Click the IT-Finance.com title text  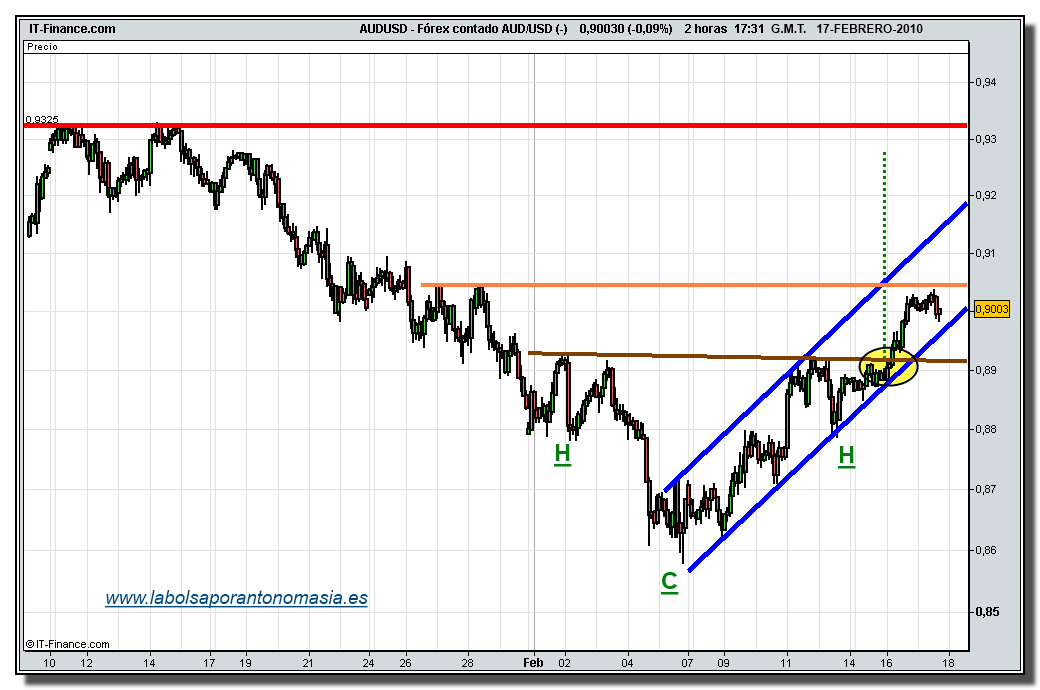pyautogui.click(x=72, y=29)
